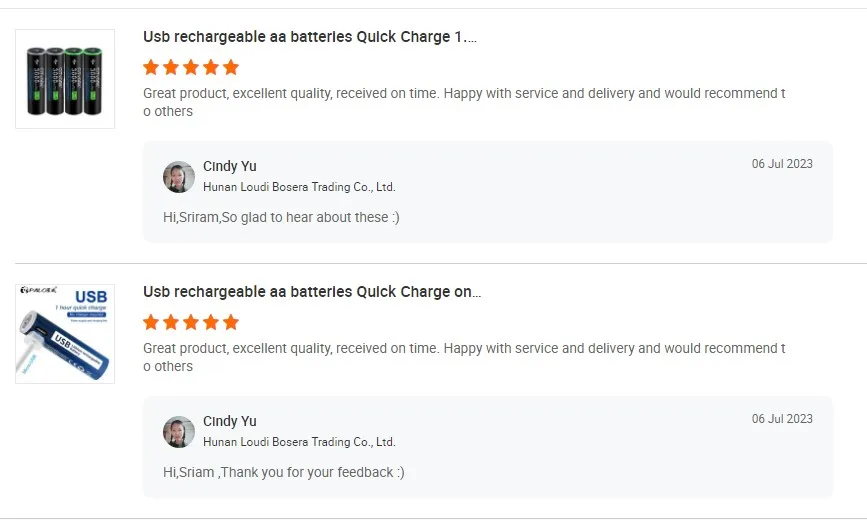The image size is (867, 520).
Task: Open the black AA batteries product thumbnail
Action: [x=65, y=79]
